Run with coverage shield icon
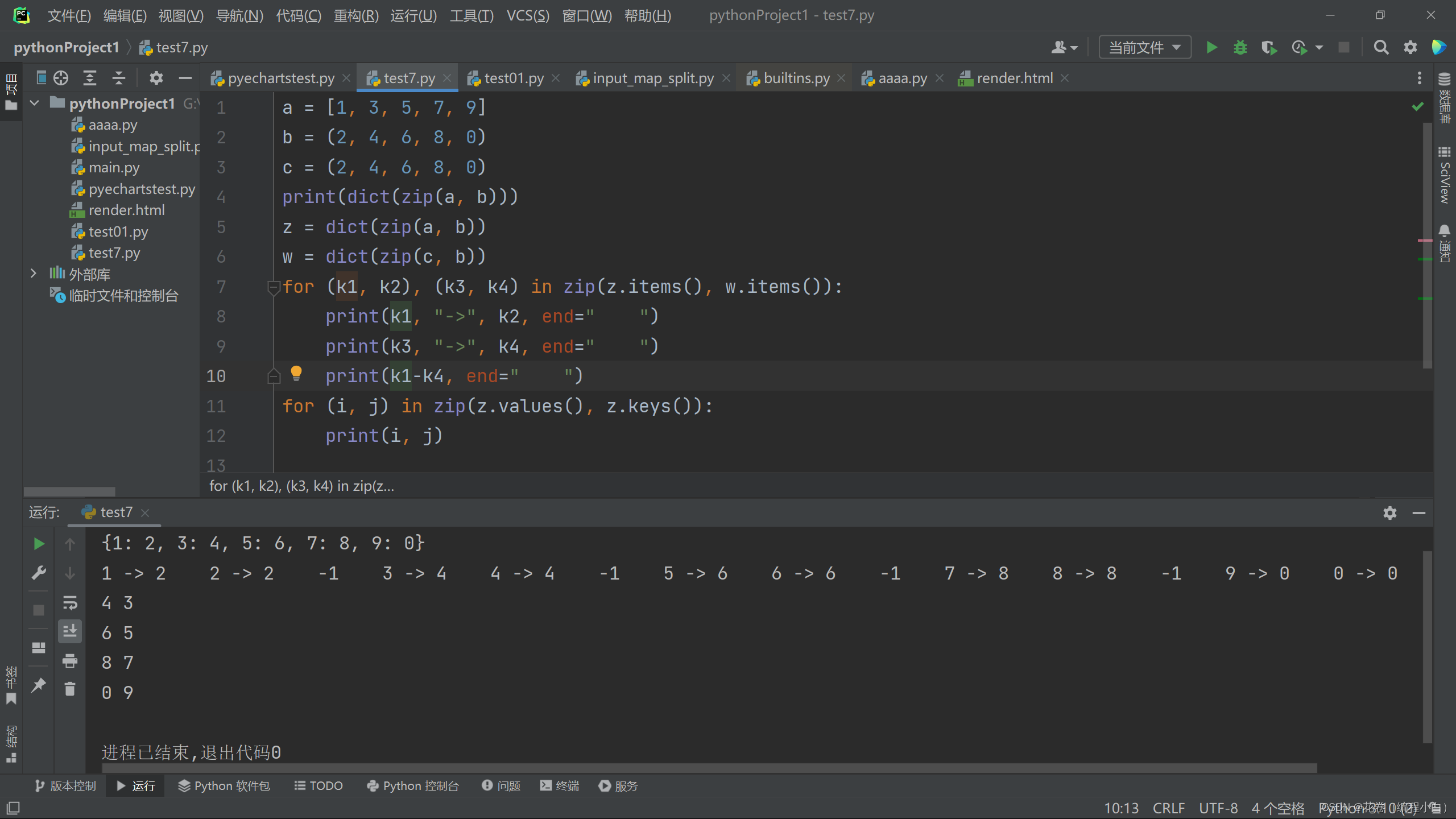The height and width of the screenshot is (819, 1456). point(1269,47)
